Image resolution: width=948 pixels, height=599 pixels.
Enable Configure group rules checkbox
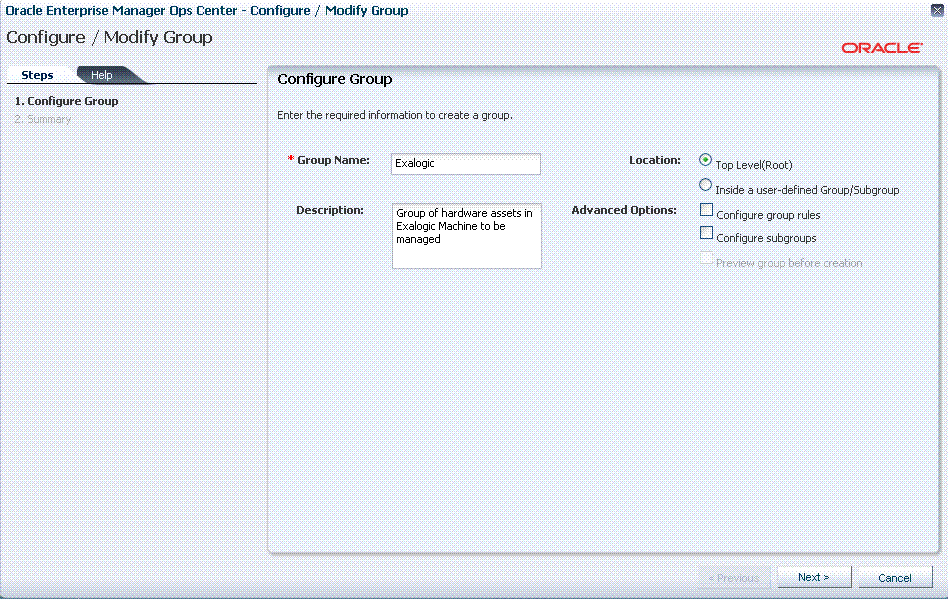pos(706,210)
